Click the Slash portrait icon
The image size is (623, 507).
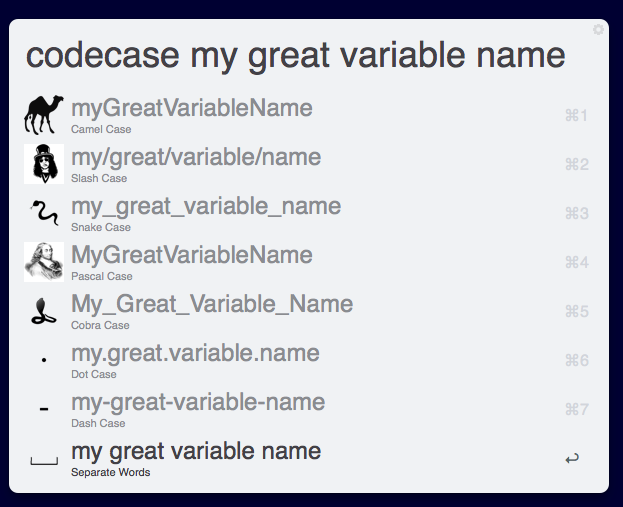click(x=44, y=164)
